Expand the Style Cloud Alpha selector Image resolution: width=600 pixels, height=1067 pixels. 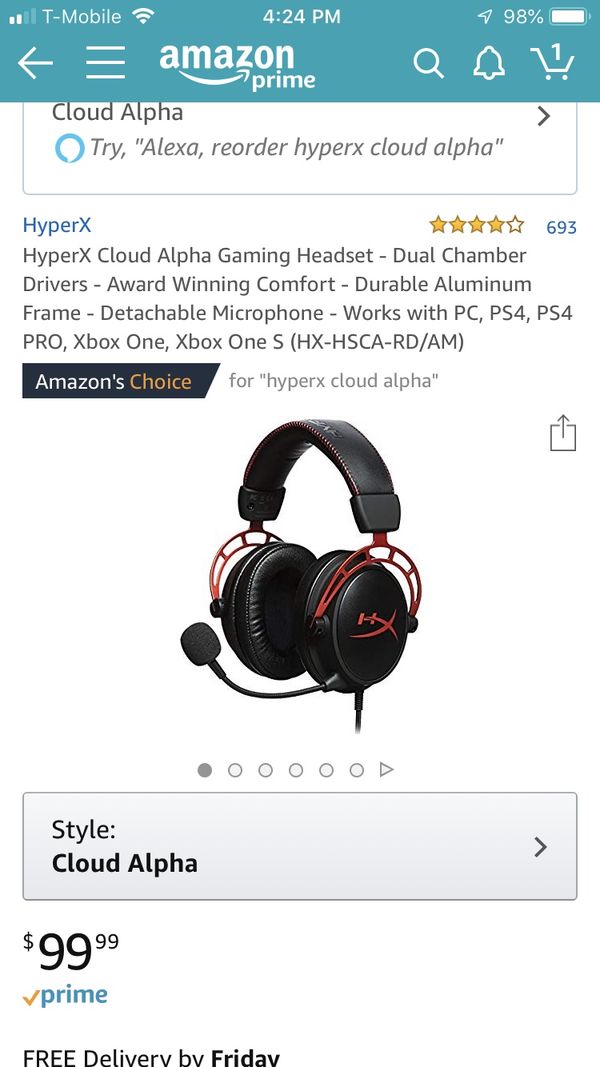(x=300, y=846)
